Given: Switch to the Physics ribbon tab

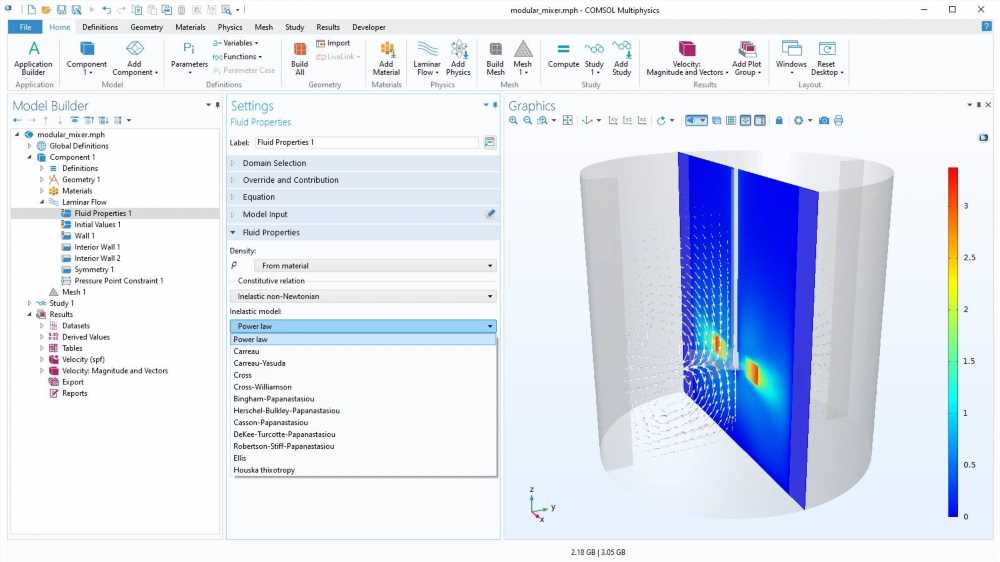Looking at the screenshot, I should [230, 27].
